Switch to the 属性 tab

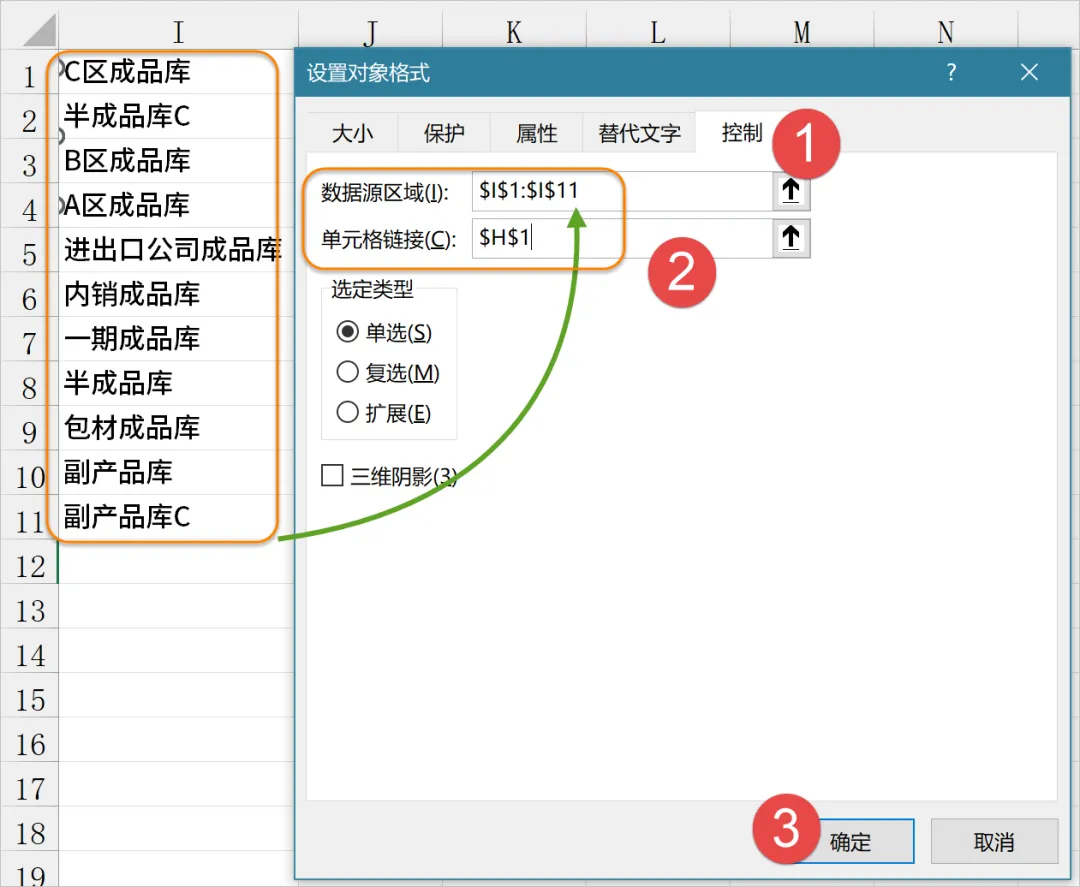click(x=537, y=133)
